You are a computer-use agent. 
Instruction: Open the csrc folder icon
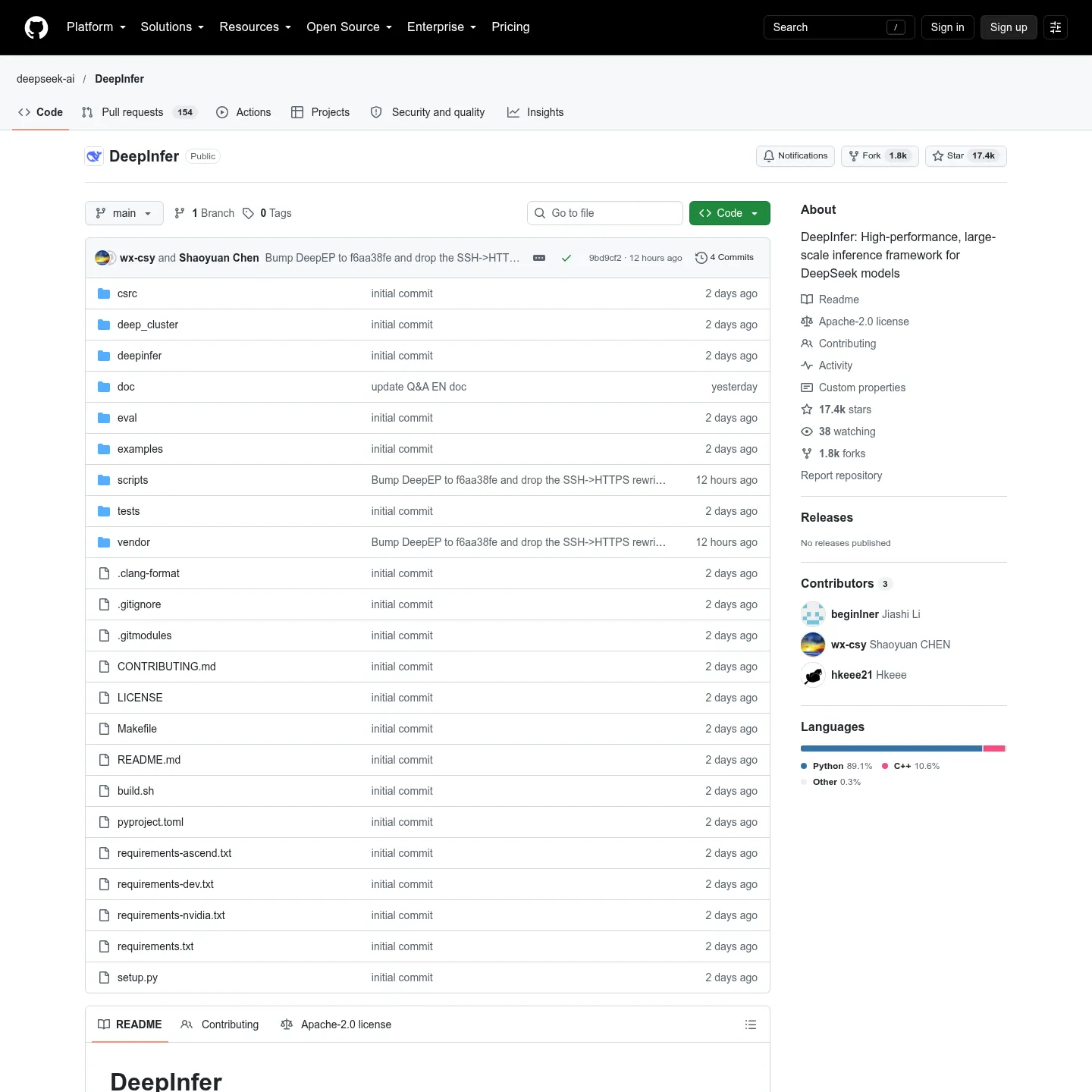click(105, 293)
